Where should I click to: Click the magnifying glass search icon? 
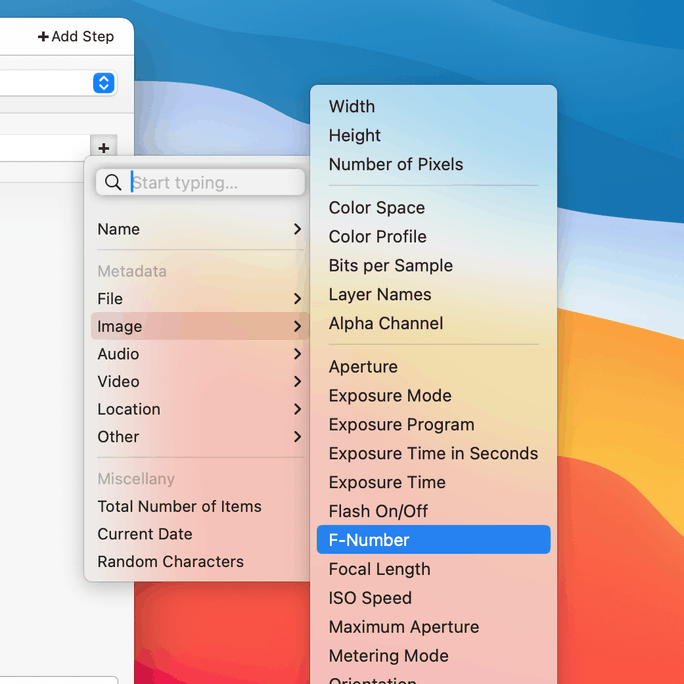pos(113,182)
